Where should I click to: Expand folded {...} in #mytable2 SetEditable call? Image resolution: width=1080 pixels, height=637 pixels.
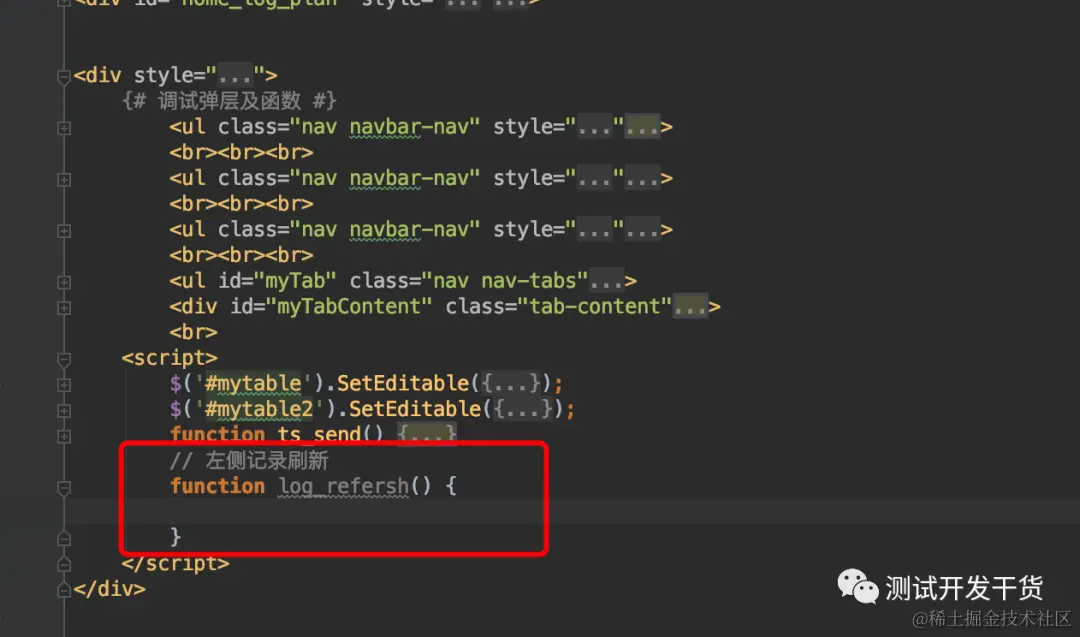523,409
